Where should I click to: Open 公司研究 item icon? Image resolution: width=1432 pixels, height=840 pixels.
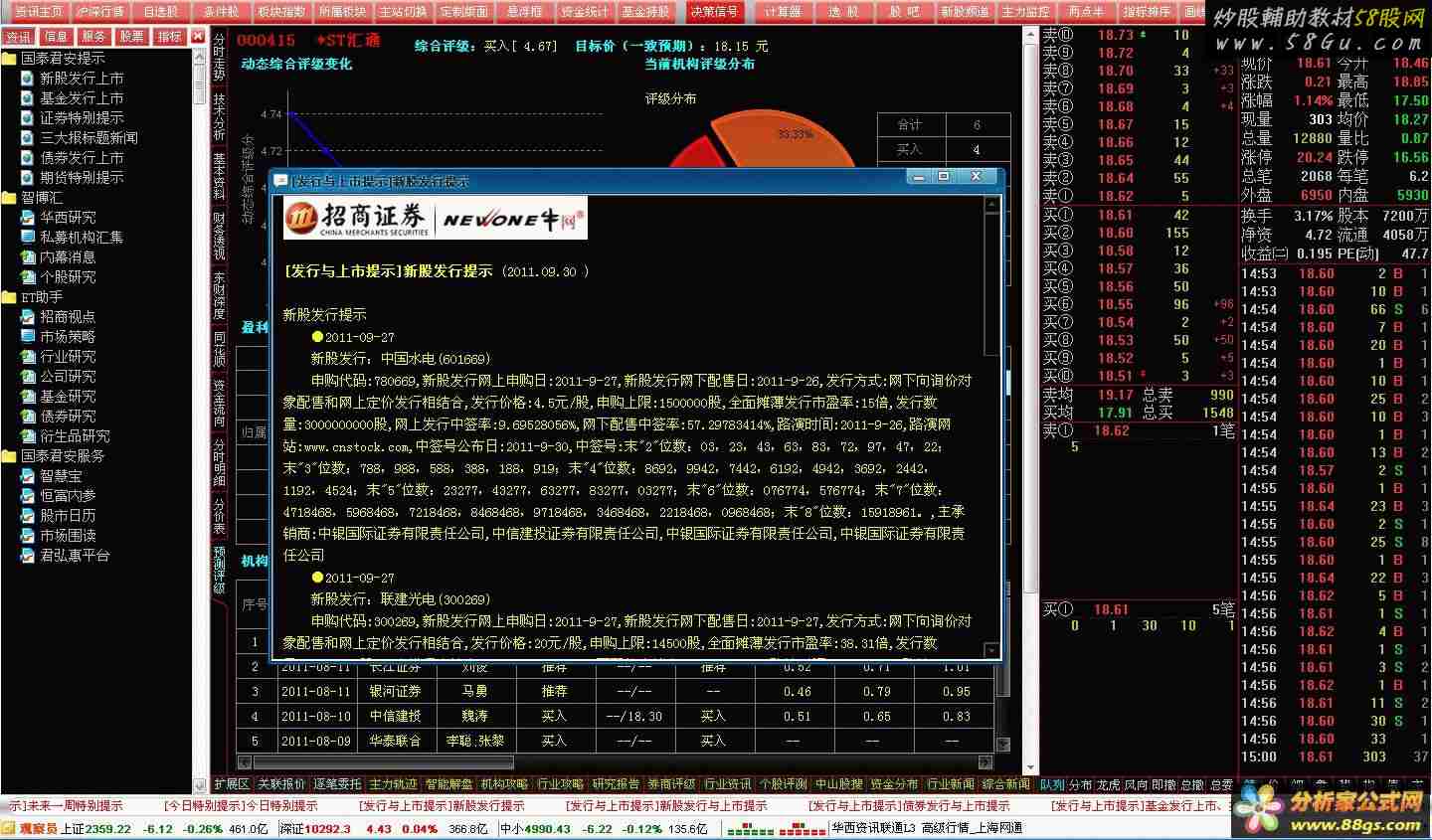[28, 377]
